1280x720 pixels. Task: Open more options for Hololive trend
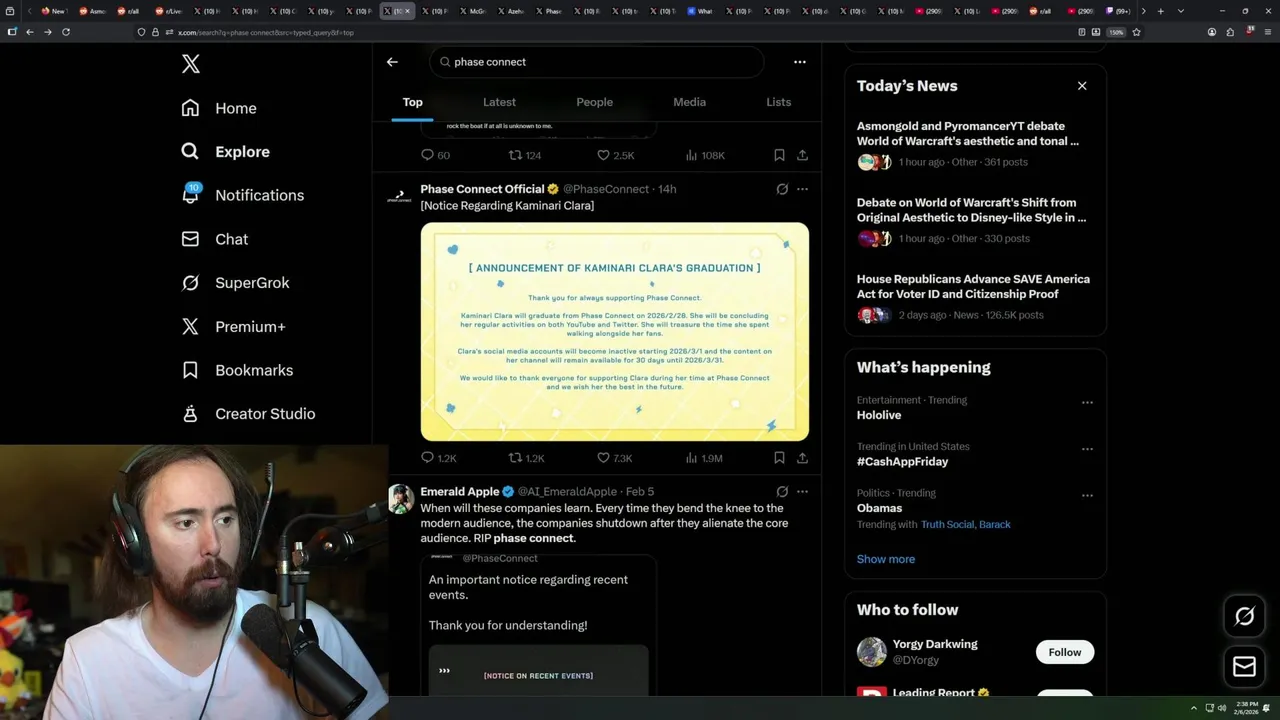point(1087,402)
